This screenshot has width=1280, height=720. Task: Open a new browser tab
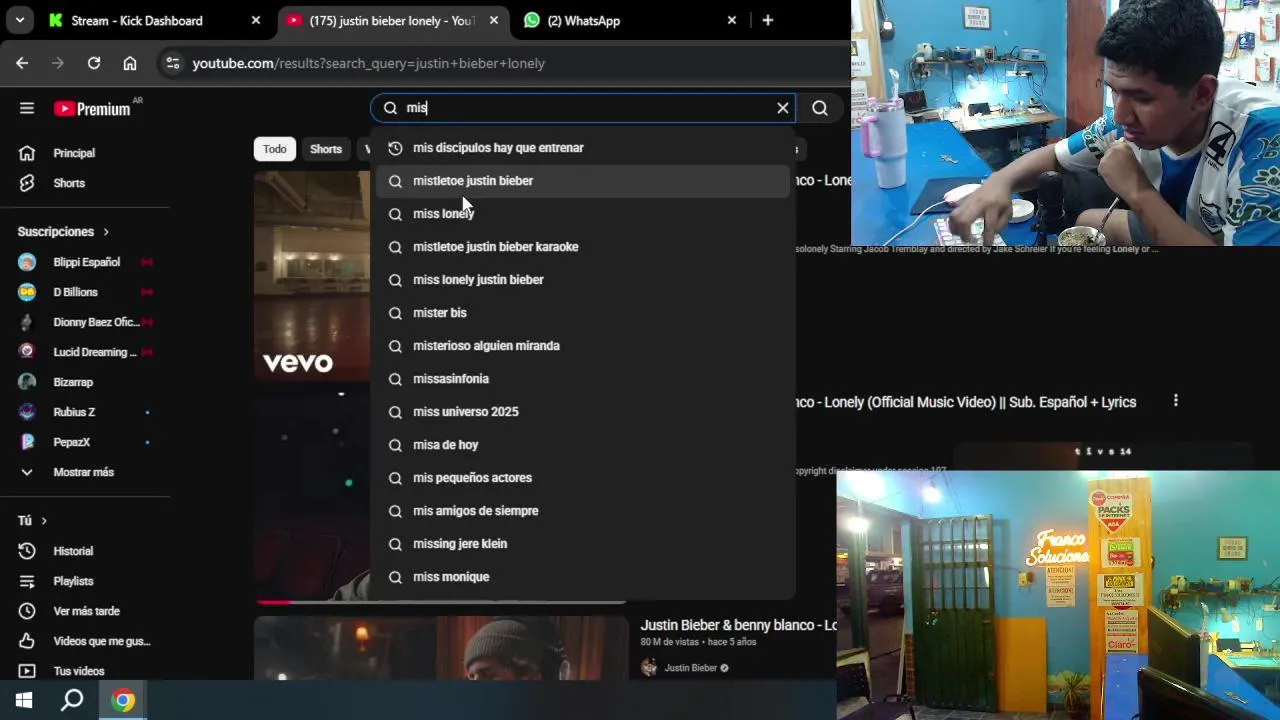(x=768, y=20)
